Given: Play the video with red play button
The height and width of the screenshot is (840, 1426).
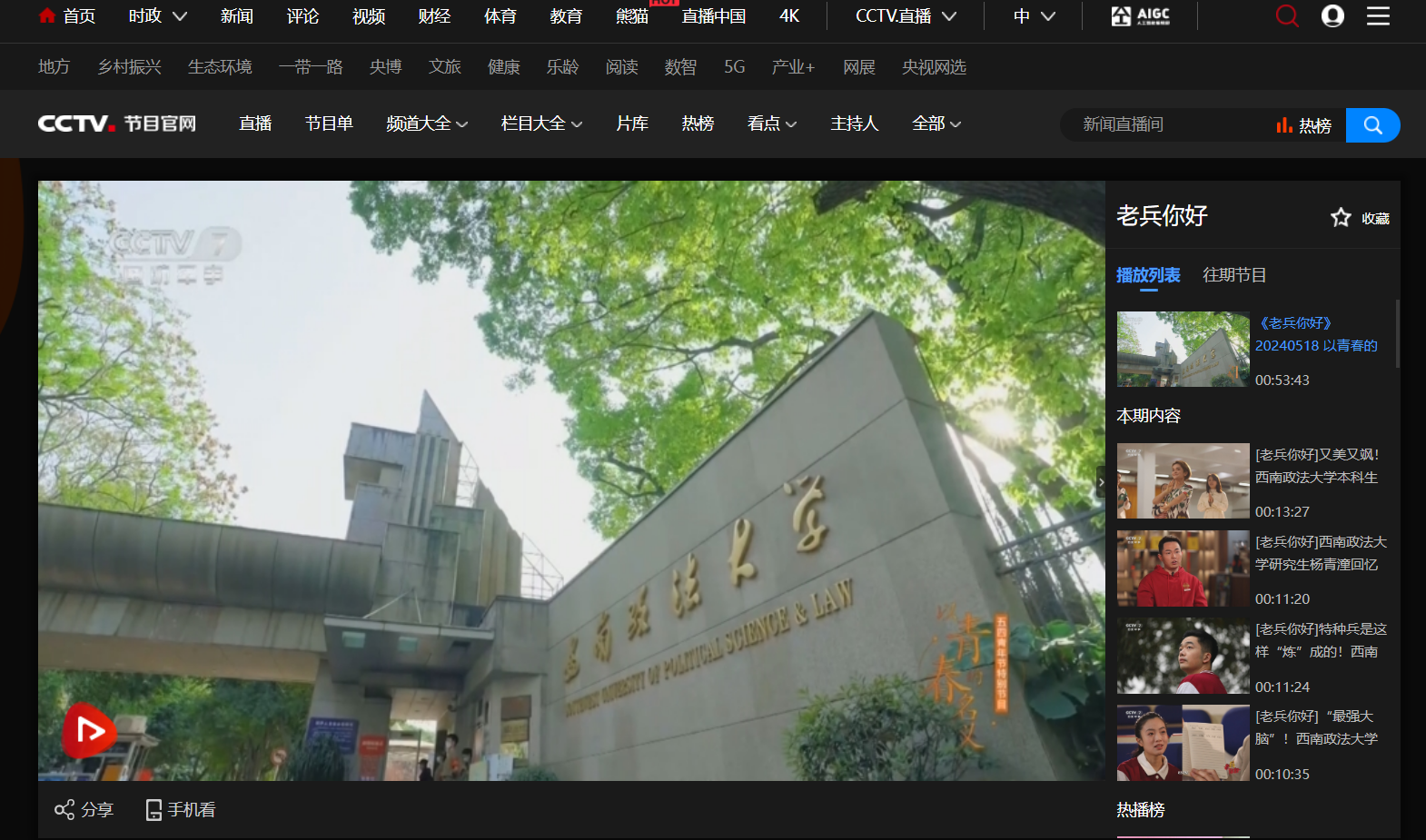Looking at the screenshot, I should 88,730.
